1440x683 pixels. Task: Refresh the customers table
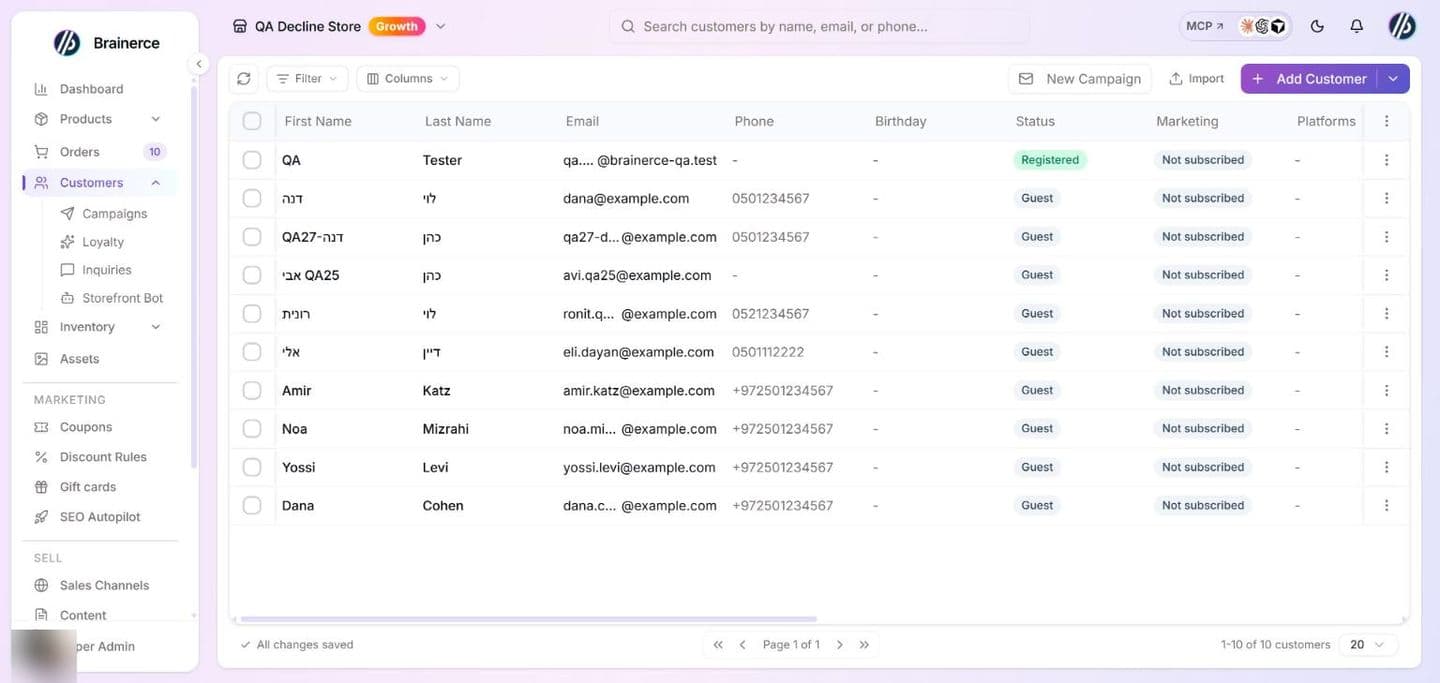click(244, 79)
